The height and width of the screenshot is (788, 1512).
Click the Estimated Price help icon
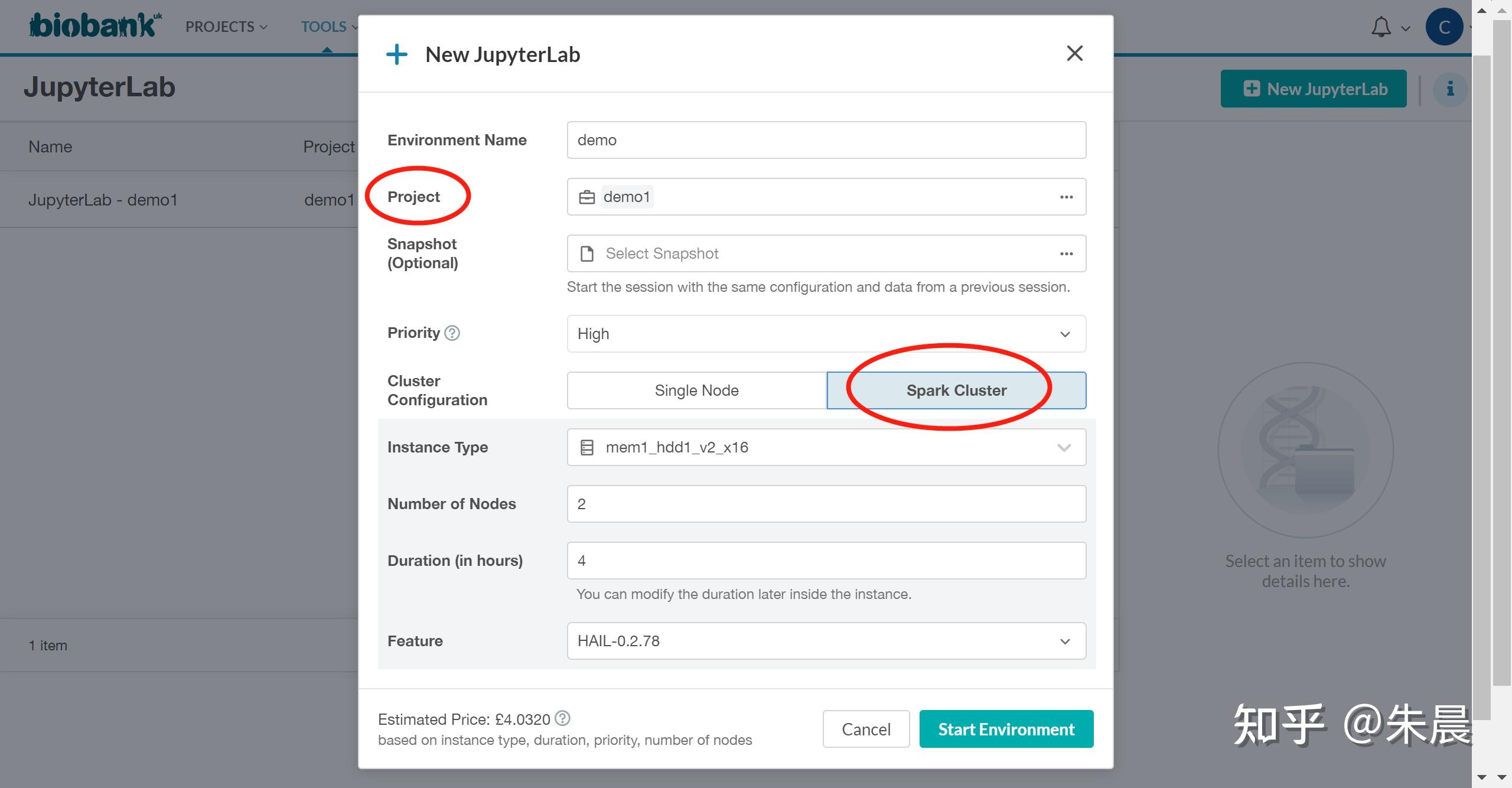[563, 718]
